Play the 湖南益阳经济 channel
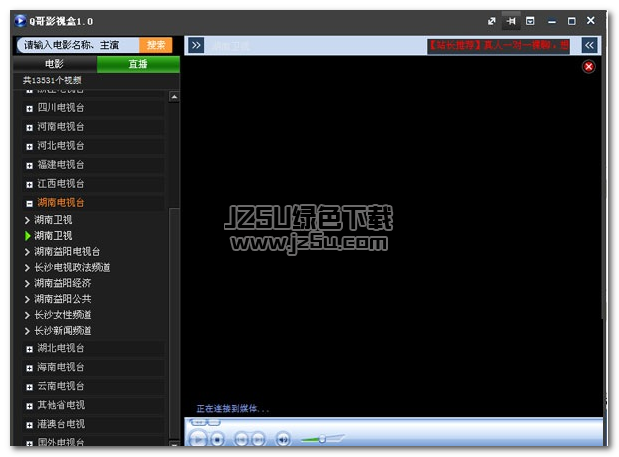This screenshot has width=619, height=457. [62, 283]
